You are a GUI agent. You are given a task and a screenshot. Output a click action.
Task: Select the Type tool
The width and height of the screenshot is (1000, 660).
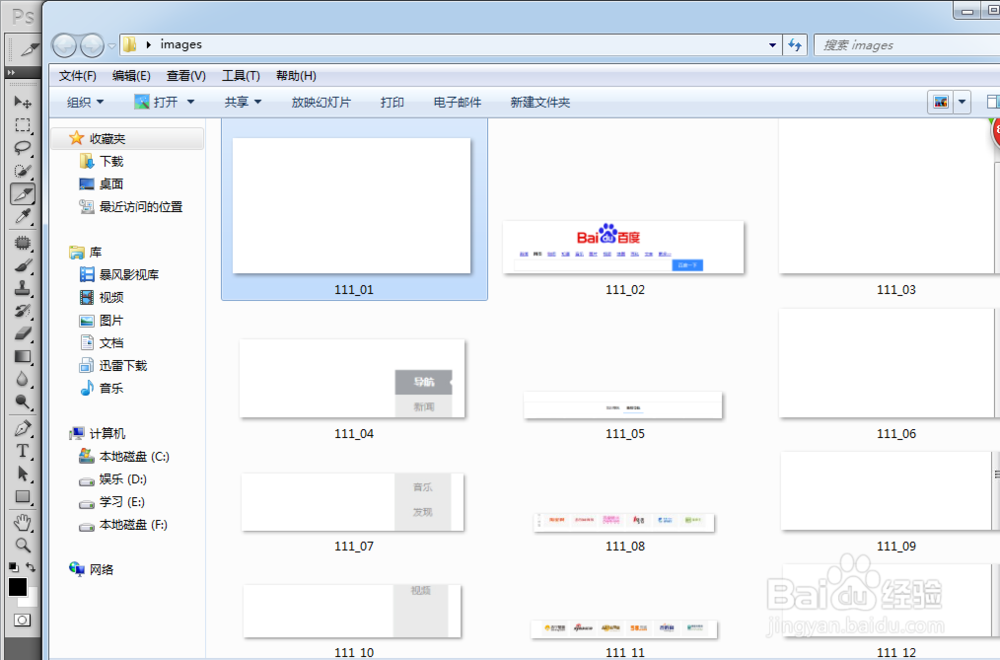[x=22, y=451]
